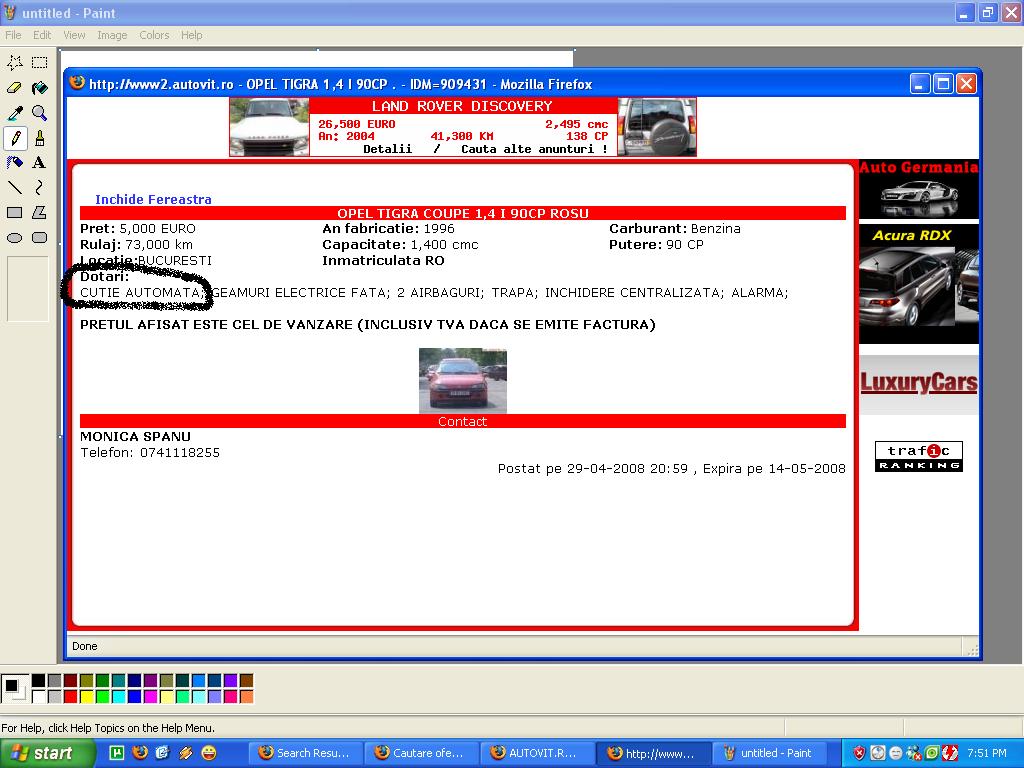This screenshot has width=1024, height=768.
Task: Pick the white color swatch
Action: point(39,696)
